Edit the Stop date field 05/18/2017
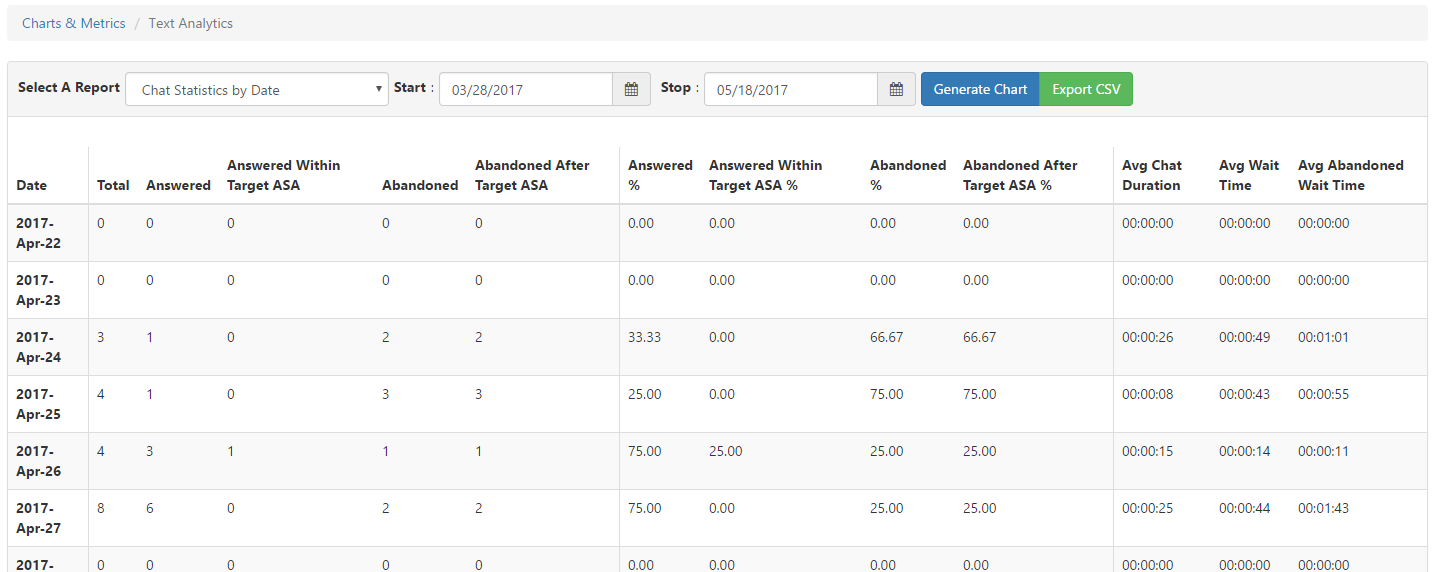 [791, 89]
